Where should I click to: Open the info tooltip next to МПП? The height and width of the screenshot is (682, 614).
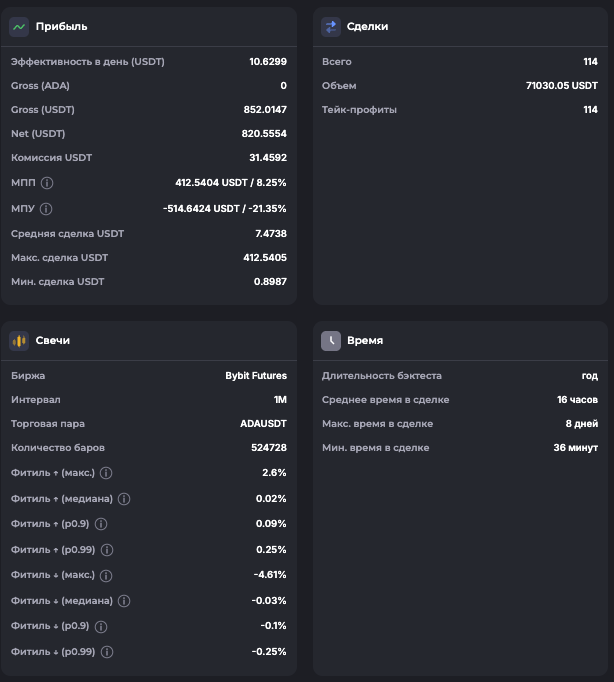pyautogui.click(x=47, y=183)
